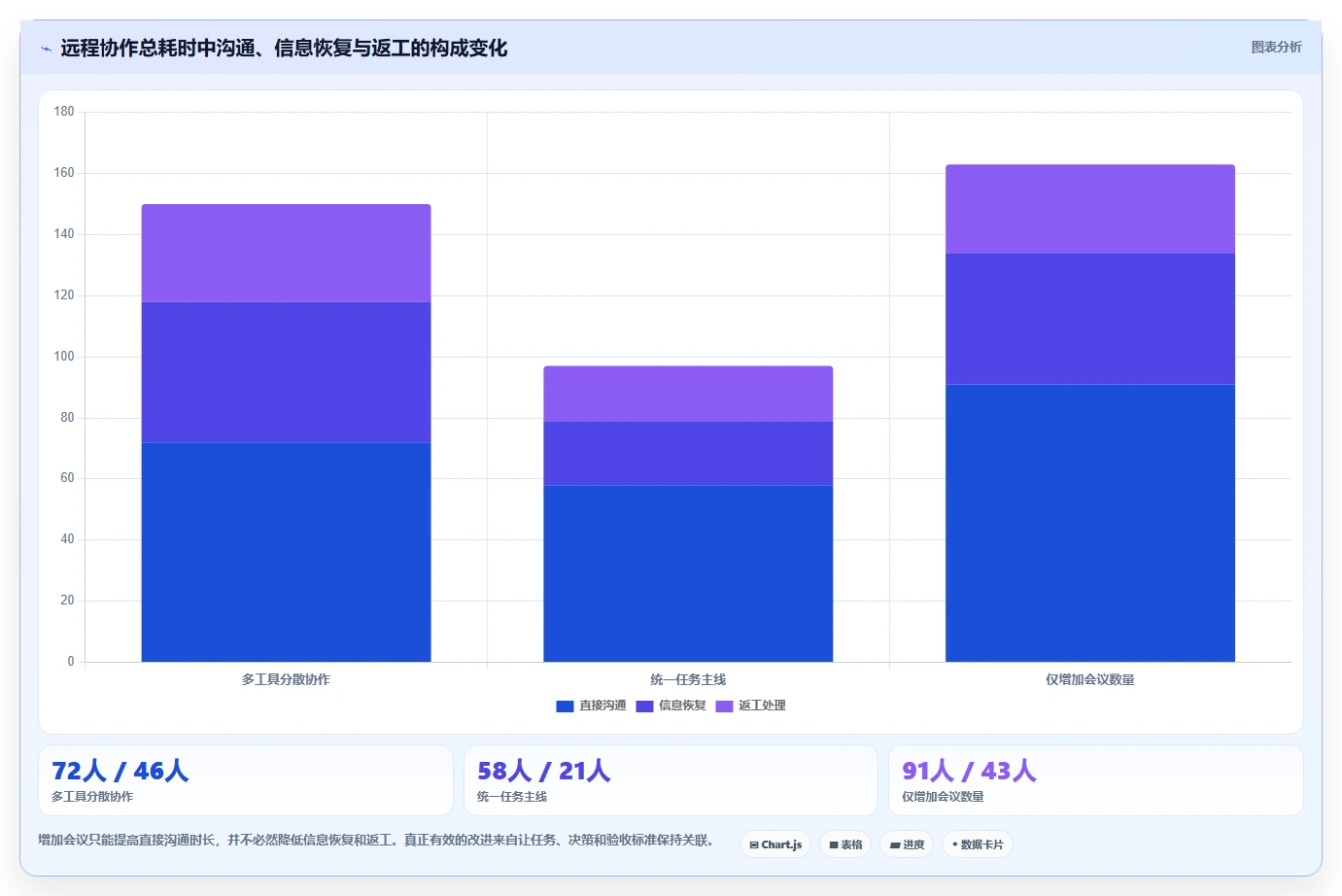1342x896 pixels.
Task: Click the 返工处理 segment of 仅增加会议数量 bar
Action: 1090,209
